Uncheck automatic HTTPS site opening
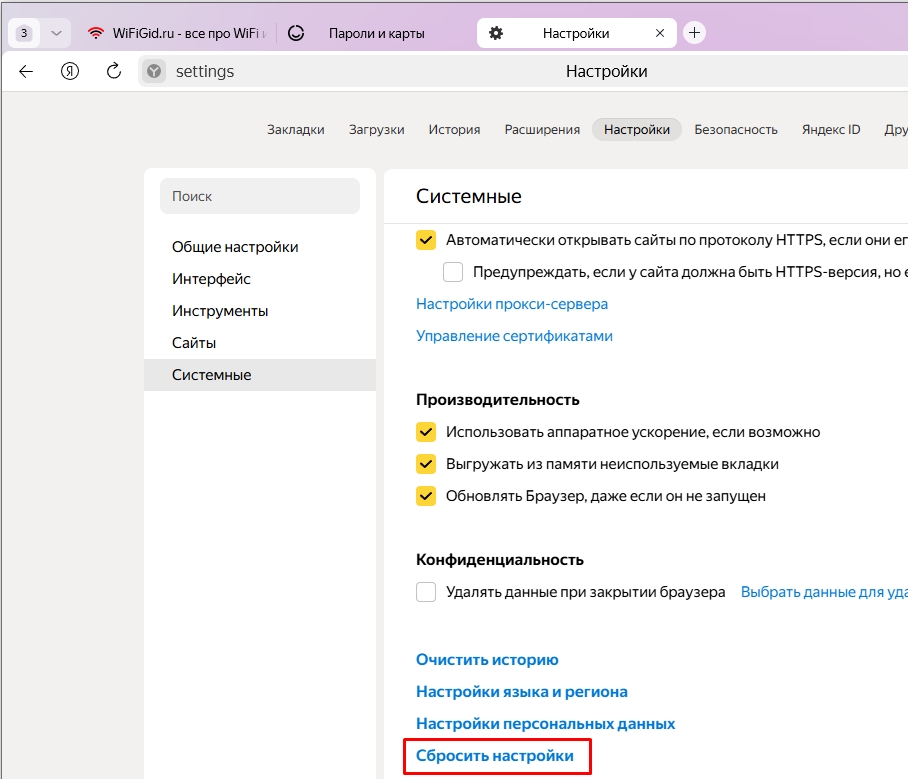 point(426,240)
